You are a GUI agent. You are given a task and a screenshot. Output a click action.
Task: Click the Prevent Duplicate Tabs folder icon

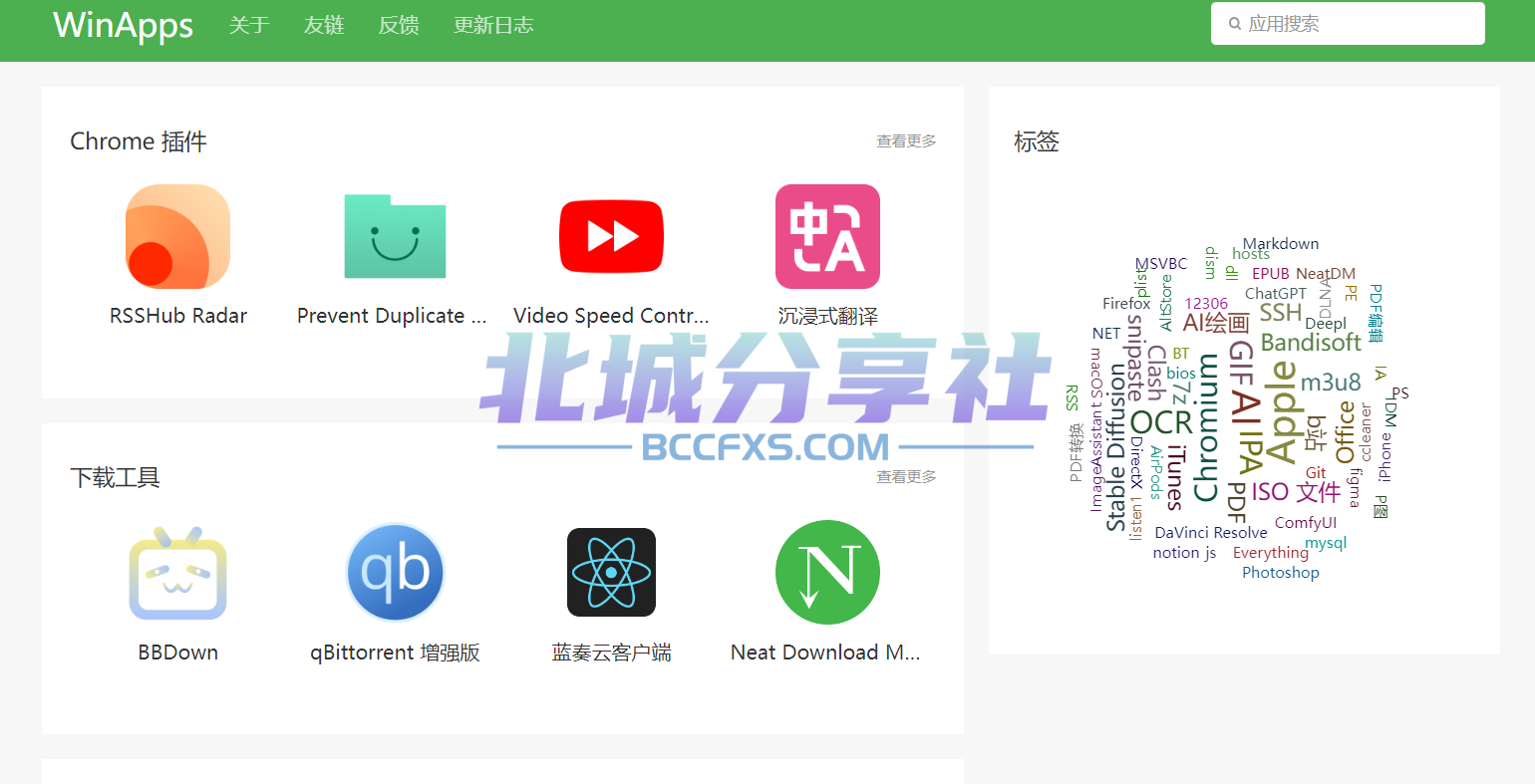point(395,237)
